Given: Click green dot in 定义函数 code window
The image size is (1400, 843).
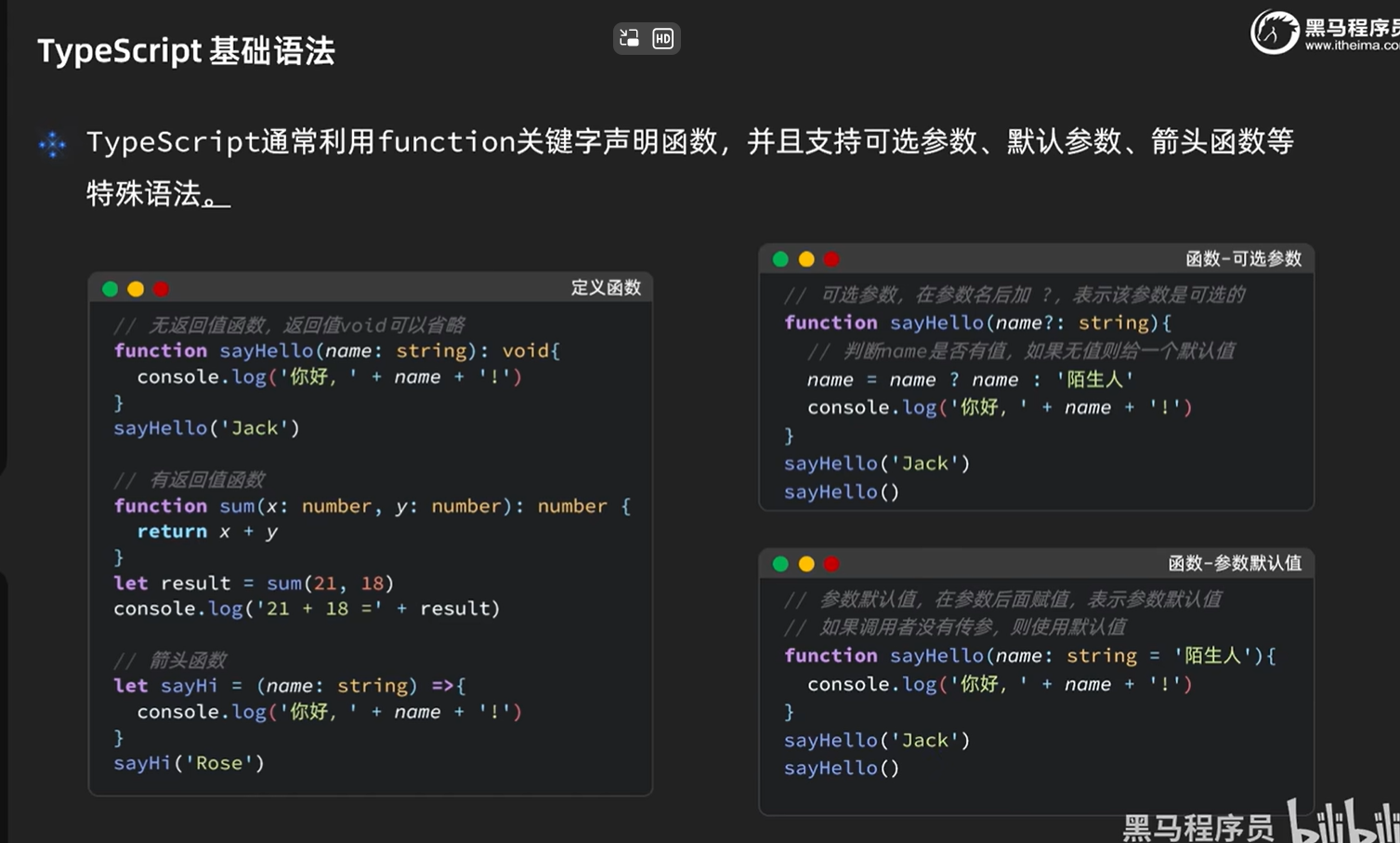Looking at the screenshot, I should (110, 289).
